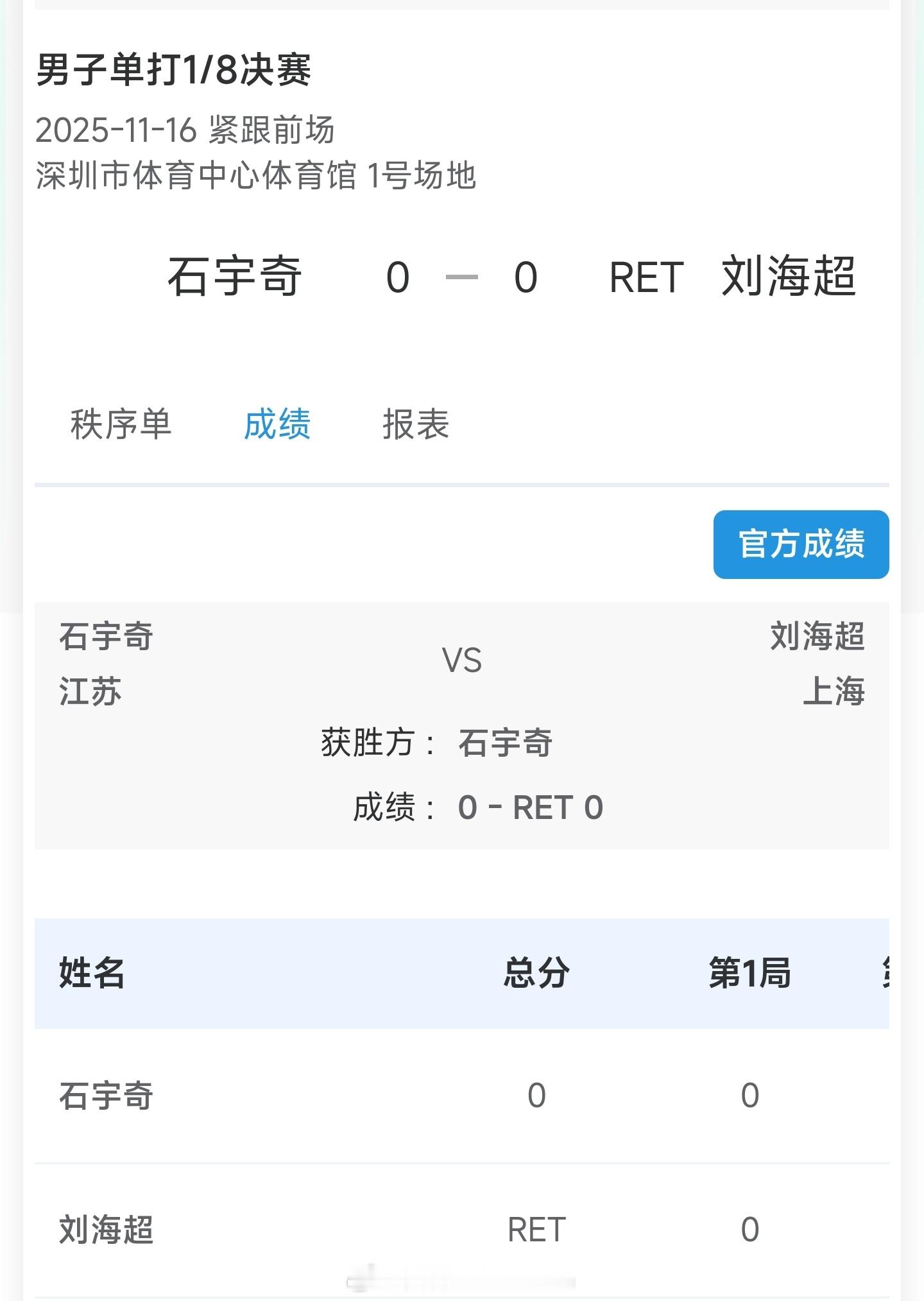Click the partially hidden column header at right

pyautogui.click(x=884, y=973)
